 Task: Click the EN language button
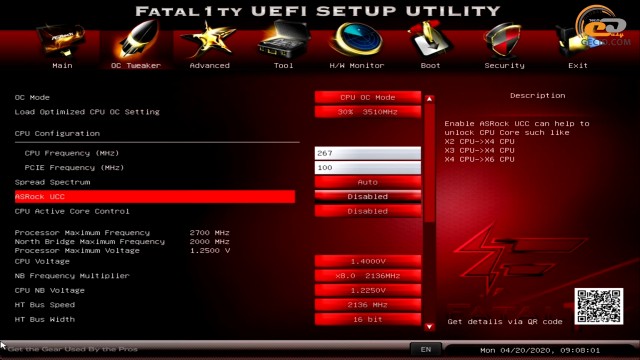pos(426,349)
